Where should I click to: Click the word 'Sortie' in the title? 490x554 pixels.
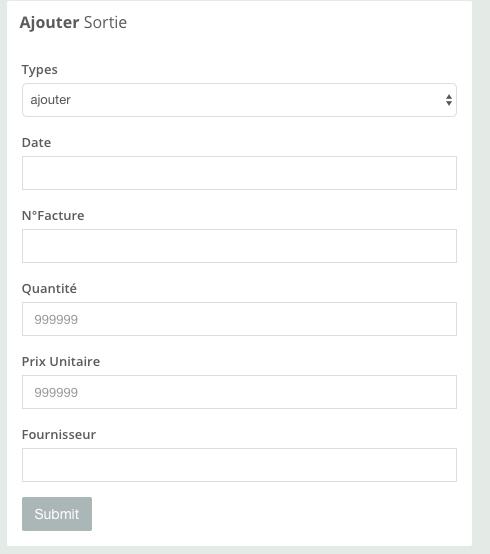(x=105, y=23)
